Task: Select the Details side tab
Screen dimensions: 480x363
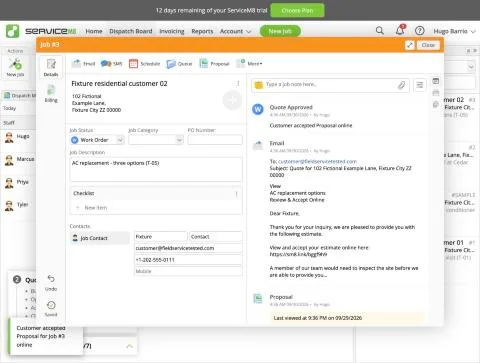Action: [51, 68]
